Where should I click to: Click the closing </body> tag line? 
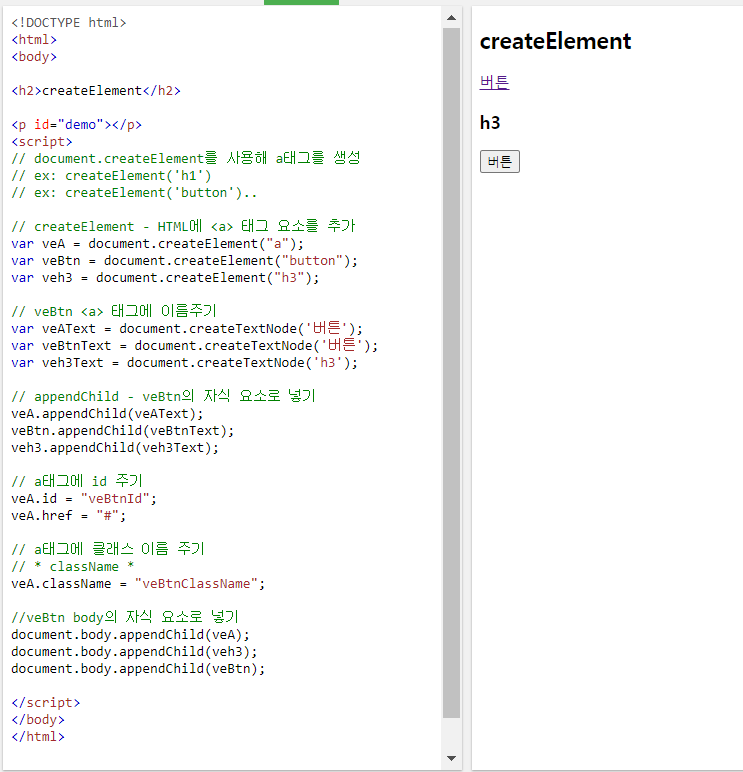coord(38,719)
